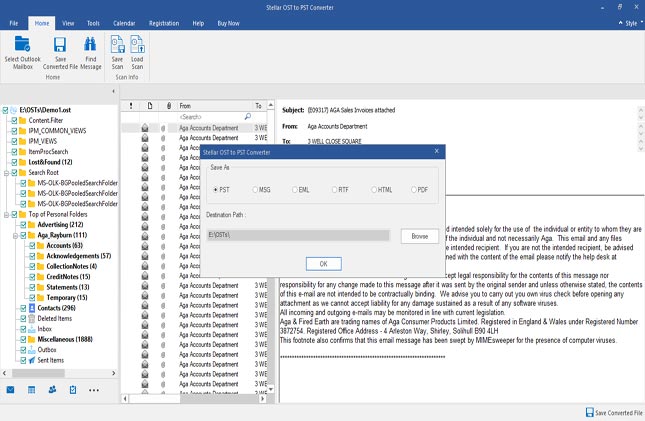This screenshot has height=421, width=645.
Task: Click the envelope icon of first email row
Action: 145,128
